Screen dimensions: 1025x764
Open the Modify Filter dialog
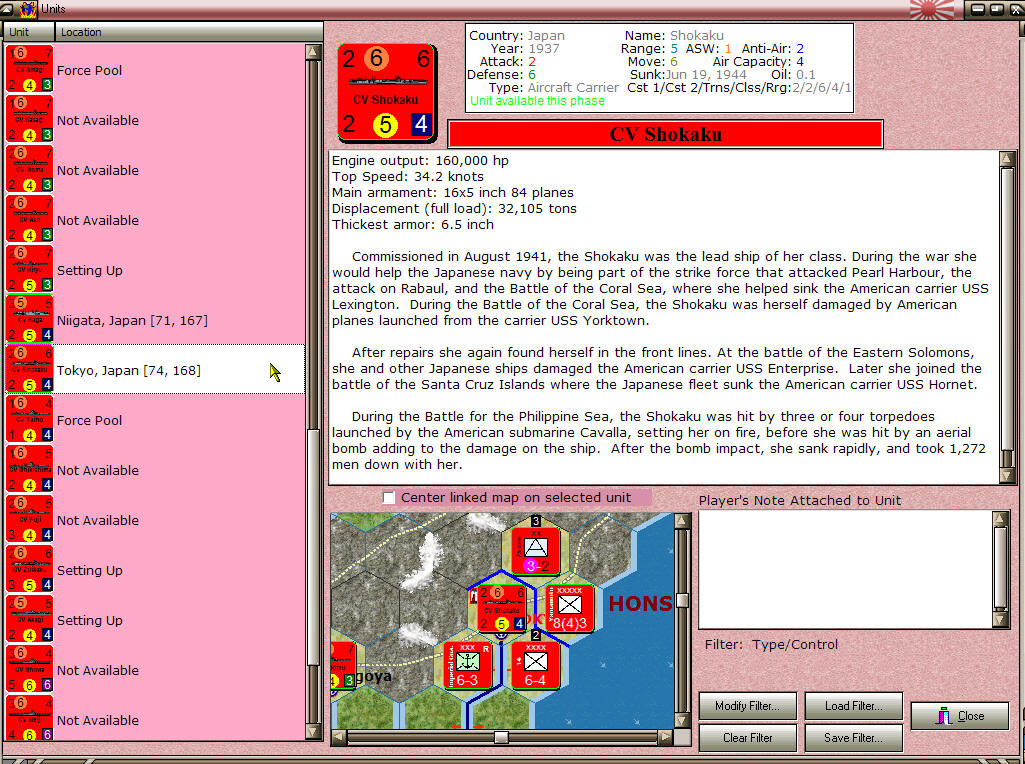(747, 706)
